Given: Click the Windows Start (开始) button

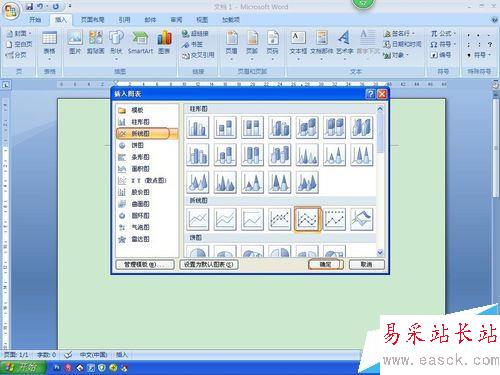Looking at the screenshot, I should click(23, 367).
